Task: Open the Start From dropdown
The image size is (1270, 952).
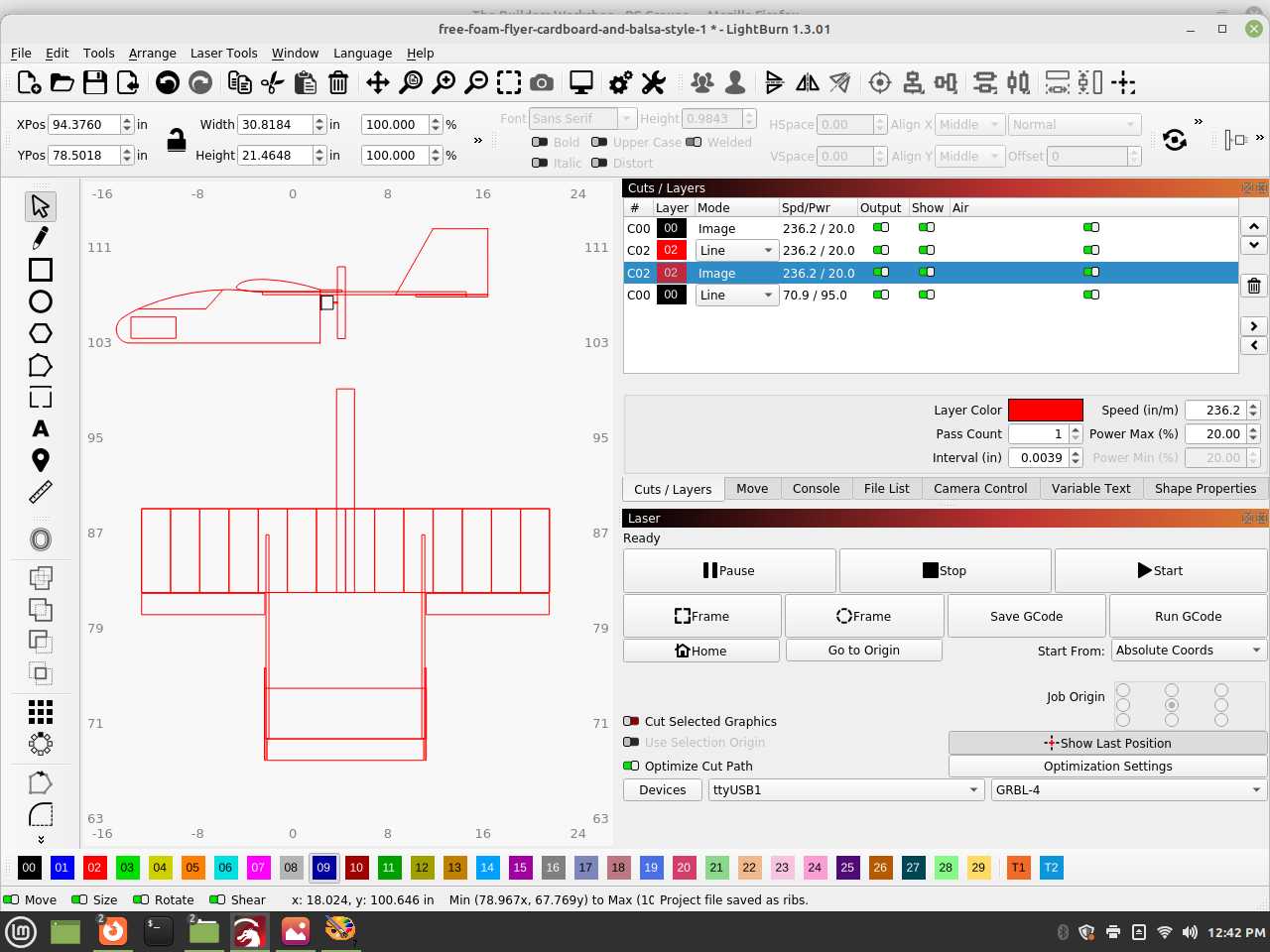Action: (x=1187, y=650)
